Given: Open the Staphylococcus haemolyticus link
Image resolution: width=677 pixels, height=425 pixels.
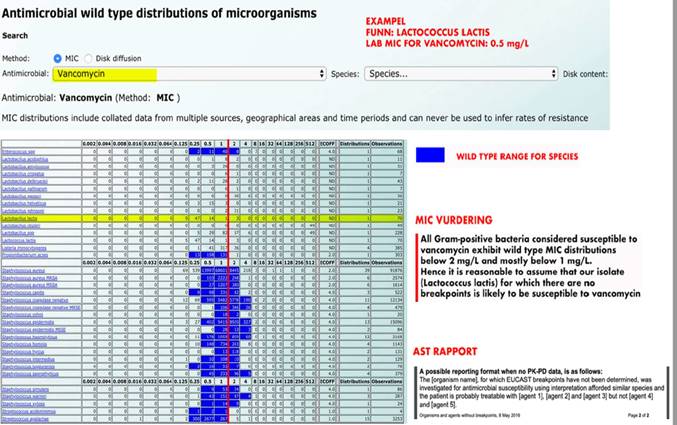Looking at the screenshot, I should pyautogui.click(x=29, y=337).
